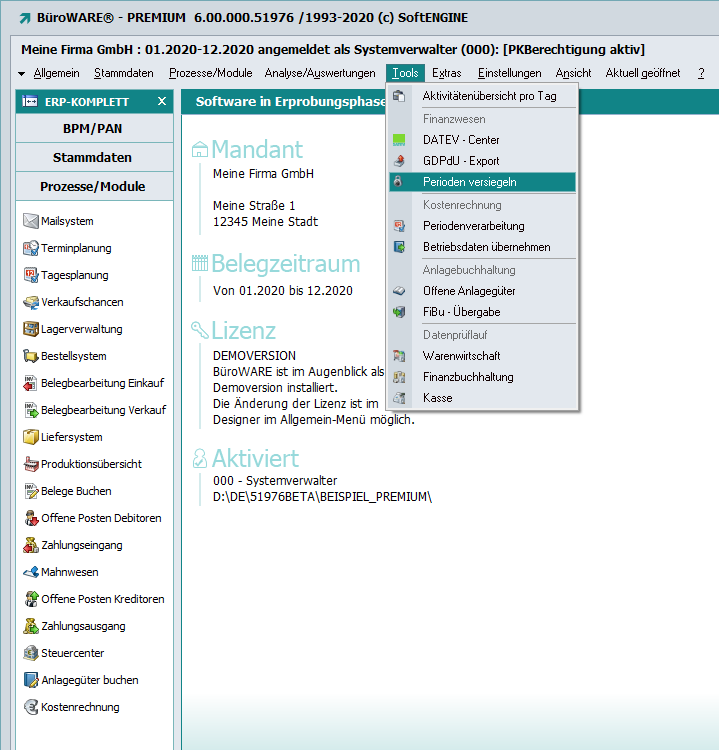Open the dropdown arrow before Allgemein

[22, 74]
